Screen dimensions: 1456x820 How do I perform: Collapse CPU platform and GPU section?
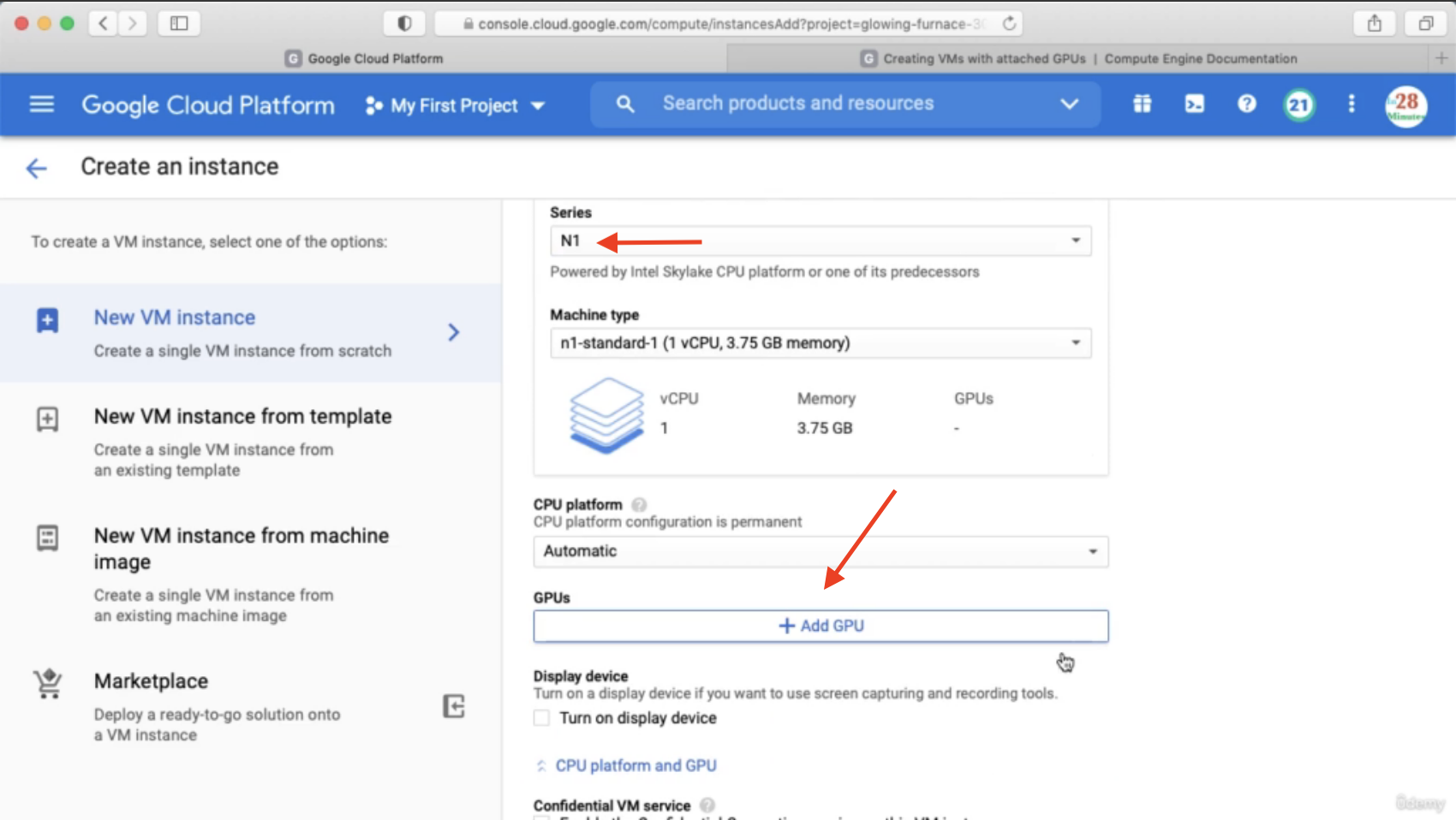(x=626, y=765)
